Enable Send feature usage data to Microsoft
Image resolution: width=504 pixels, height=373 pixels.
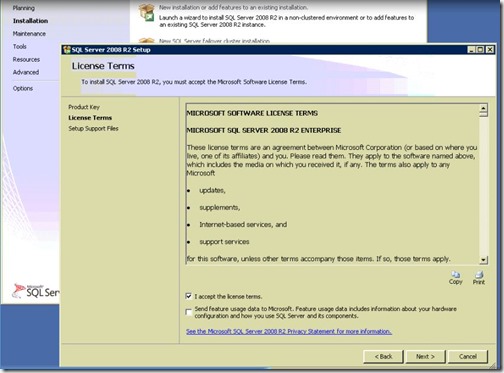(x=189, y=312)
